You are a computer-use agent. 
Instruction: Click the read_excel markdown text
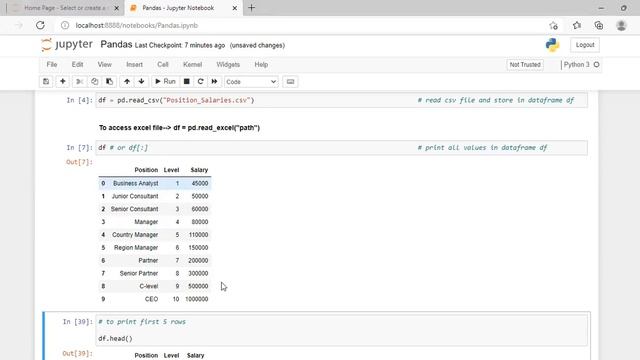179,128
